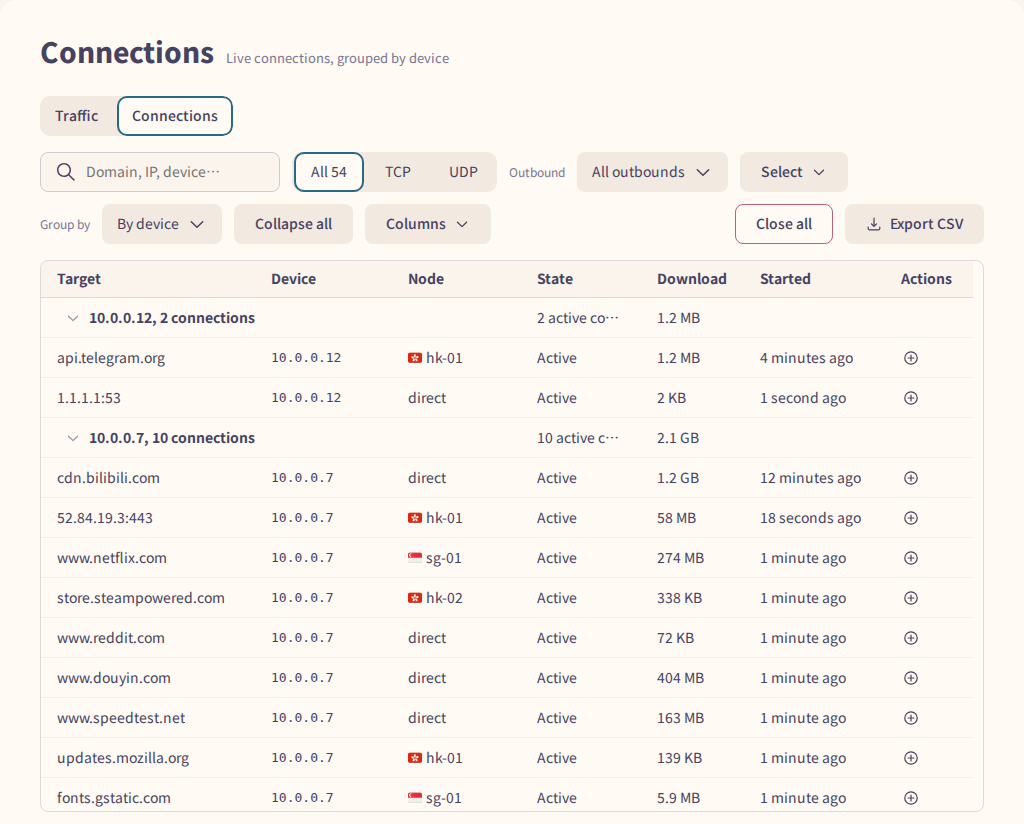Click Singapore flag in fonts.gstatic.com row
Screen dimensions: 1024x824
[415, 798]
